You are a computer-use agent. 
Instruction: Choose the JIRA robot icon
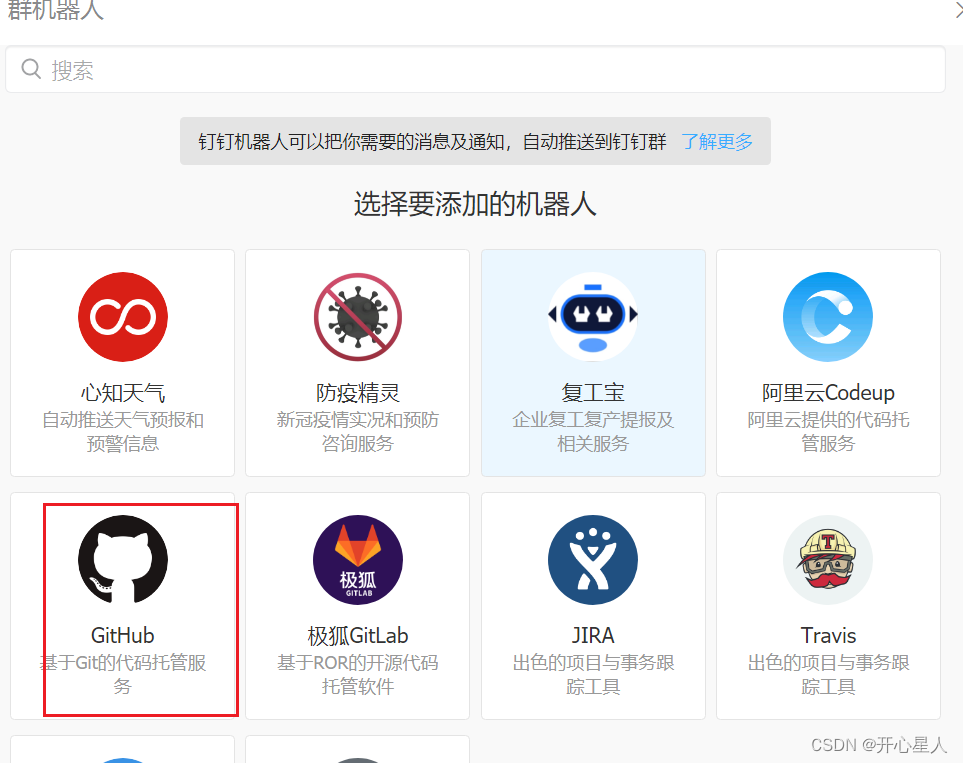[593, 560]
